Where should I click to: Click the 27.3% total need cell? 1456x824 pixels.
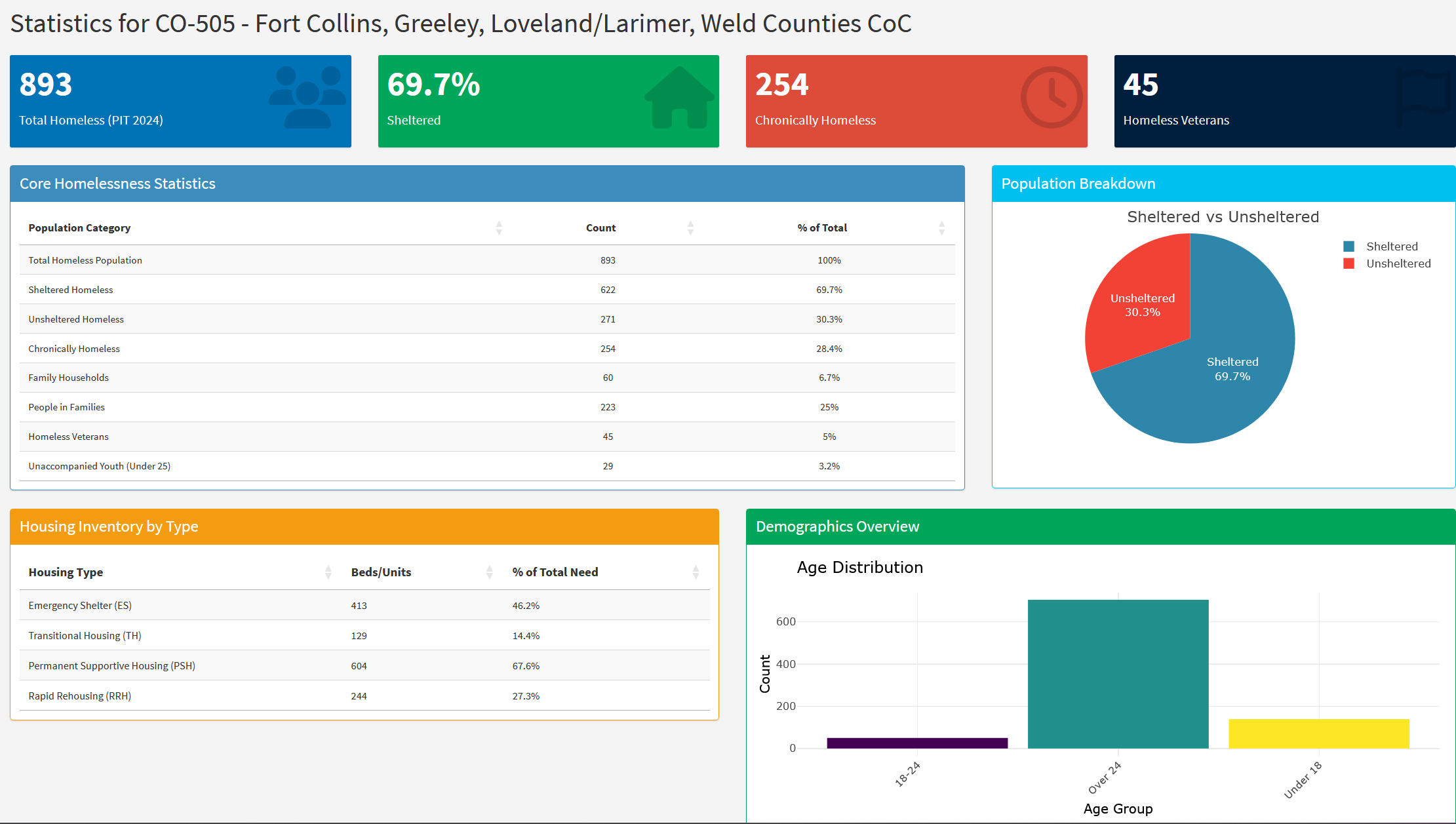tap(526, 696)
